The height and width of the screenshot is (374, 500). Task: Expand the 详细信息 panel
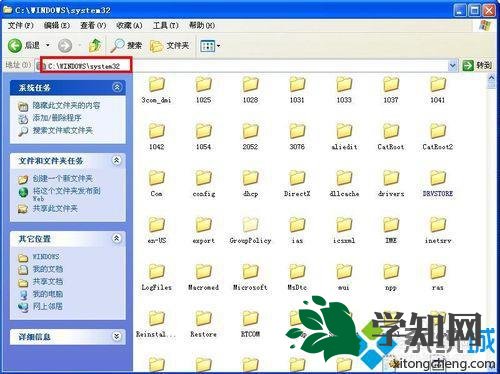(117, 336)
